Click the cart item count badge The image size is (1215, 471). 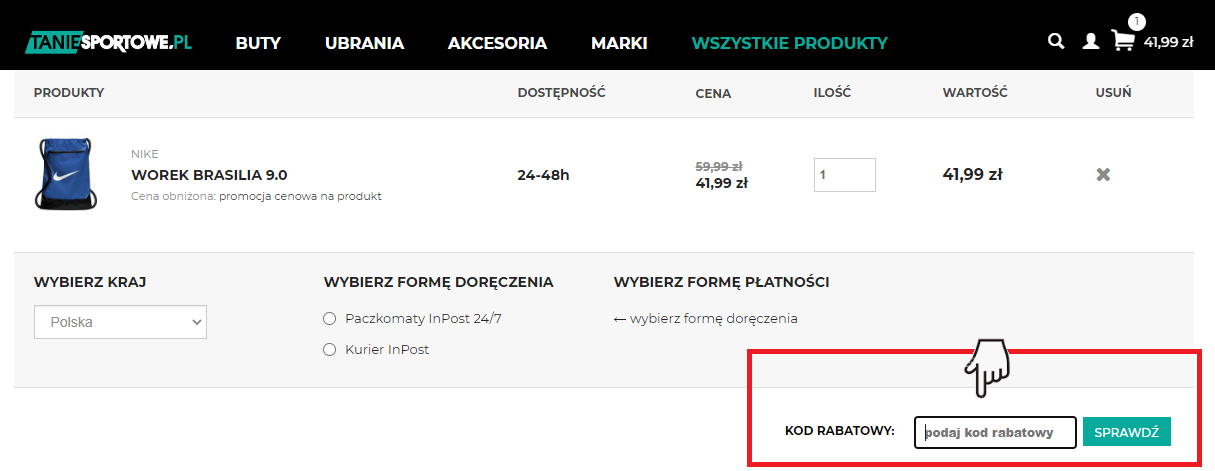coord(1137,21)
